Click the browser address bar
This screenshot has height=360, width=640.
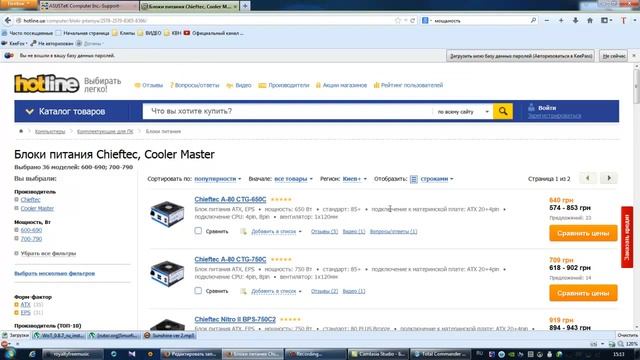[x=204, y=20]
